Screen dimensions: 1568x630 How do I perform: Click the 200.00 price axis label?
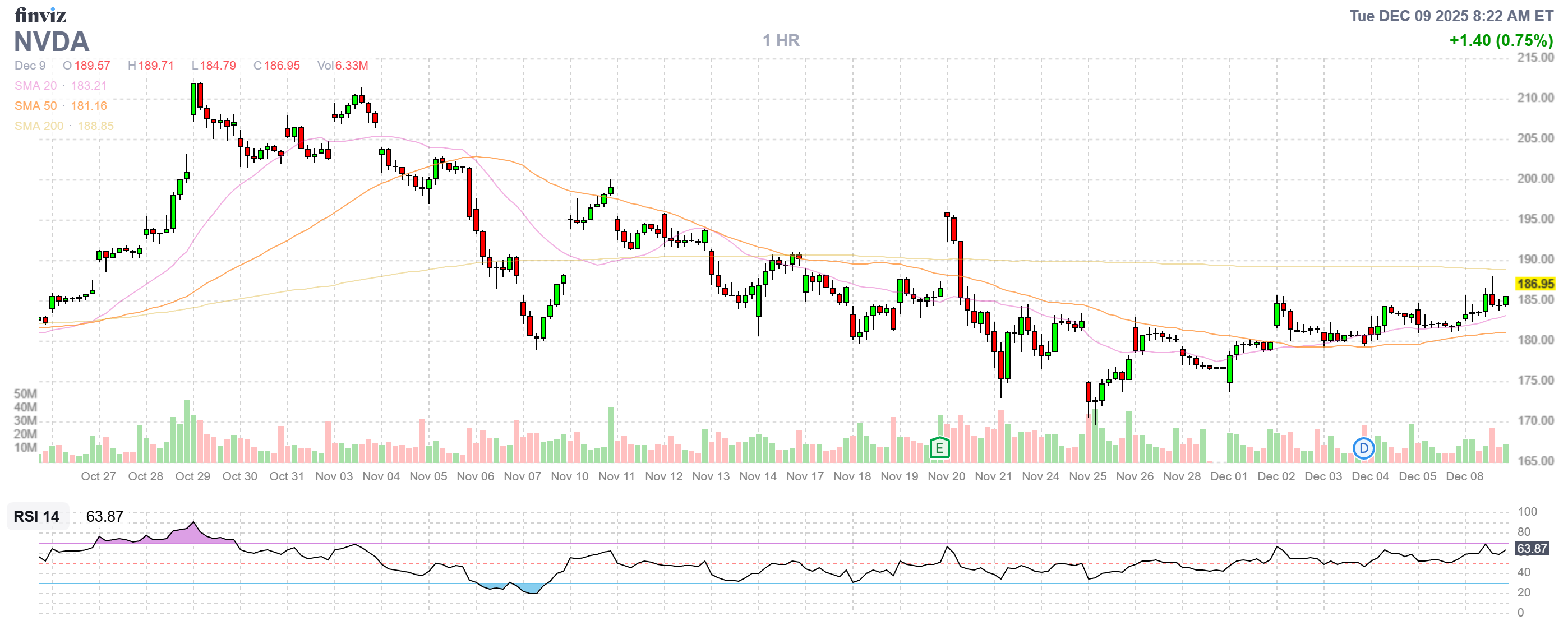point(1534,178)
